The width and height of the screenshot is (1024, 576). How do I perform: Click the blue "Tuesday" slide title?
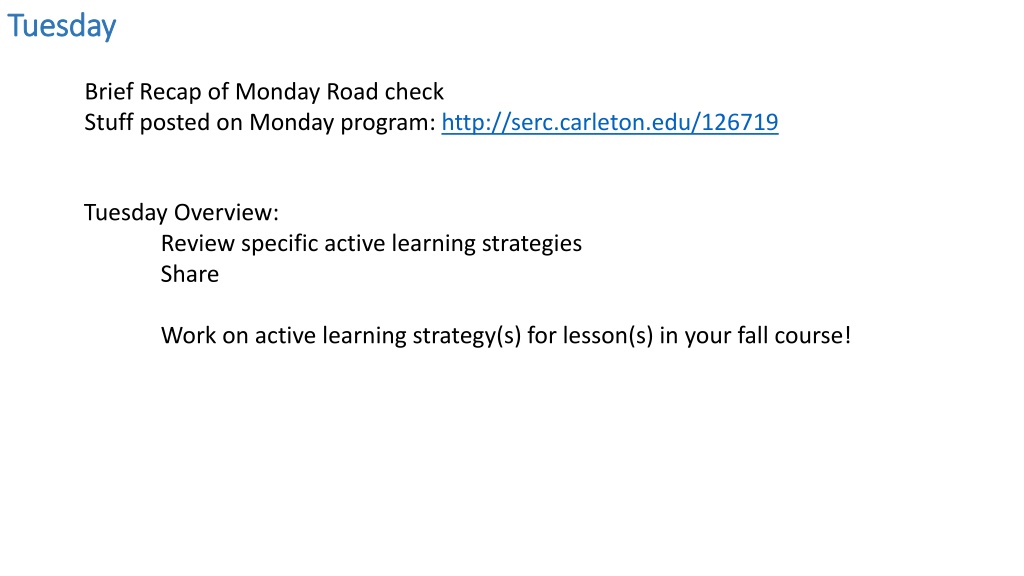pos(61,26)
